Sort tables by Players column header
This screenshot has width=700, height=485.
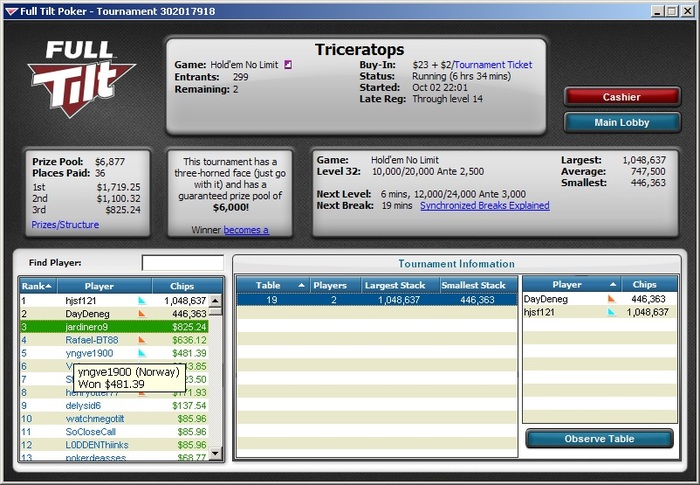[335, 285]
